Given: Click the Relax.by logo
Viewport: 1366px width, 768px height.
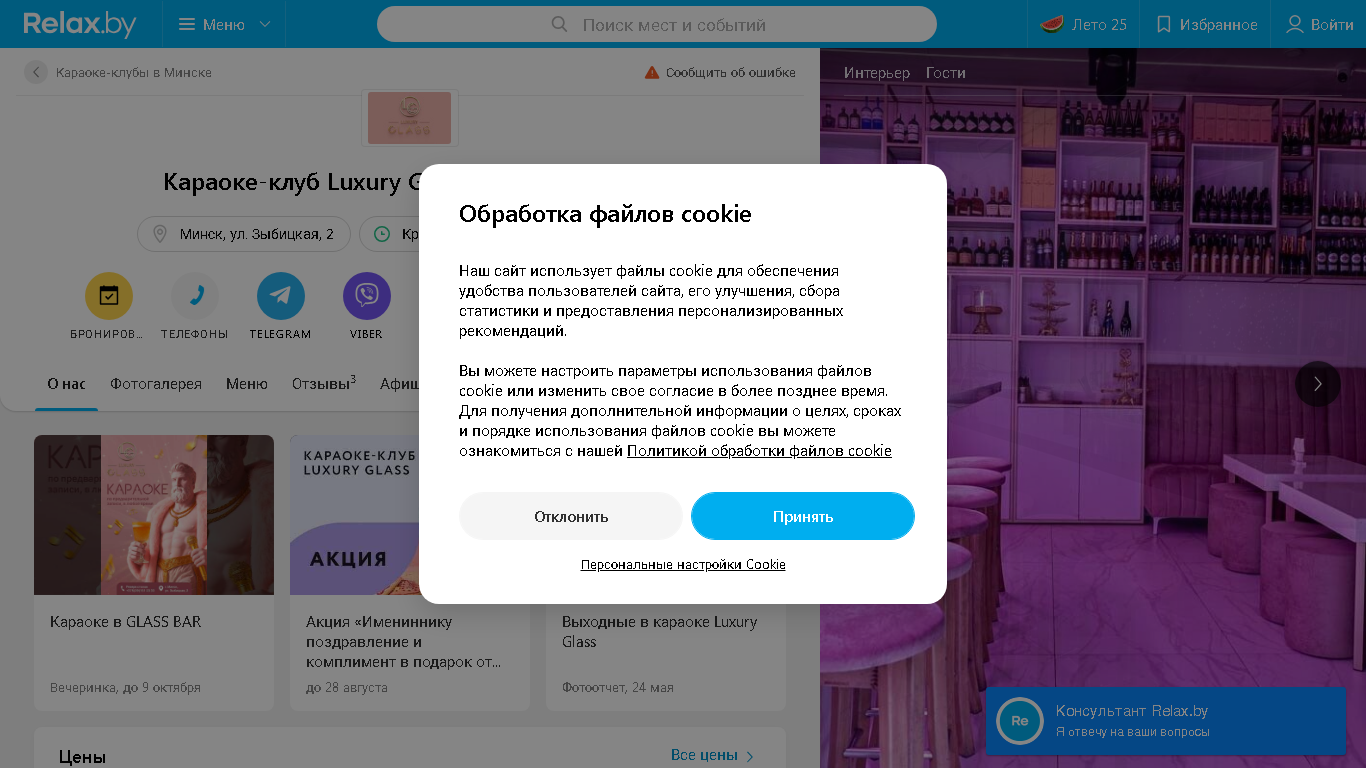Looking at the screenshot, I should 80,24.
